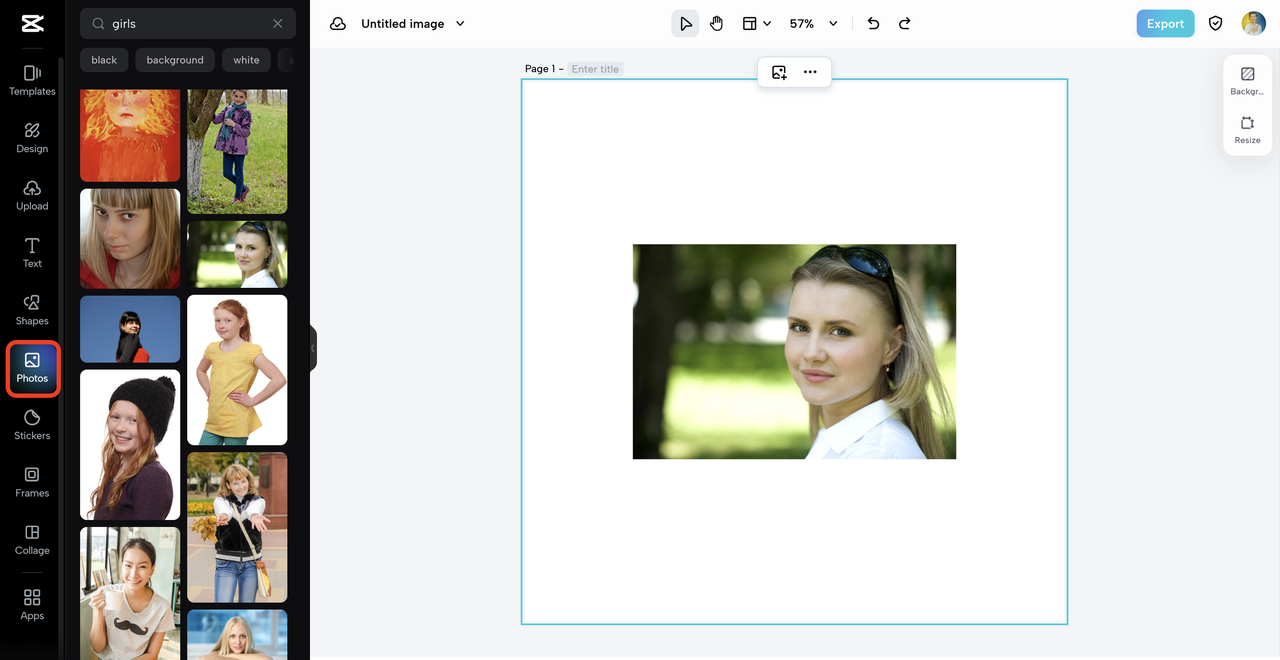This screenshot has height=660, width=1280.
Task: Open the Text panel
Action: point(32,253)
